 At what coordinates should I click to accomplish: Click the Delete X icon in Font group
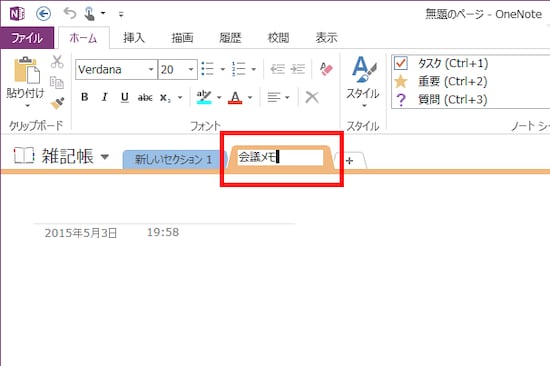[x=312, y=97]
